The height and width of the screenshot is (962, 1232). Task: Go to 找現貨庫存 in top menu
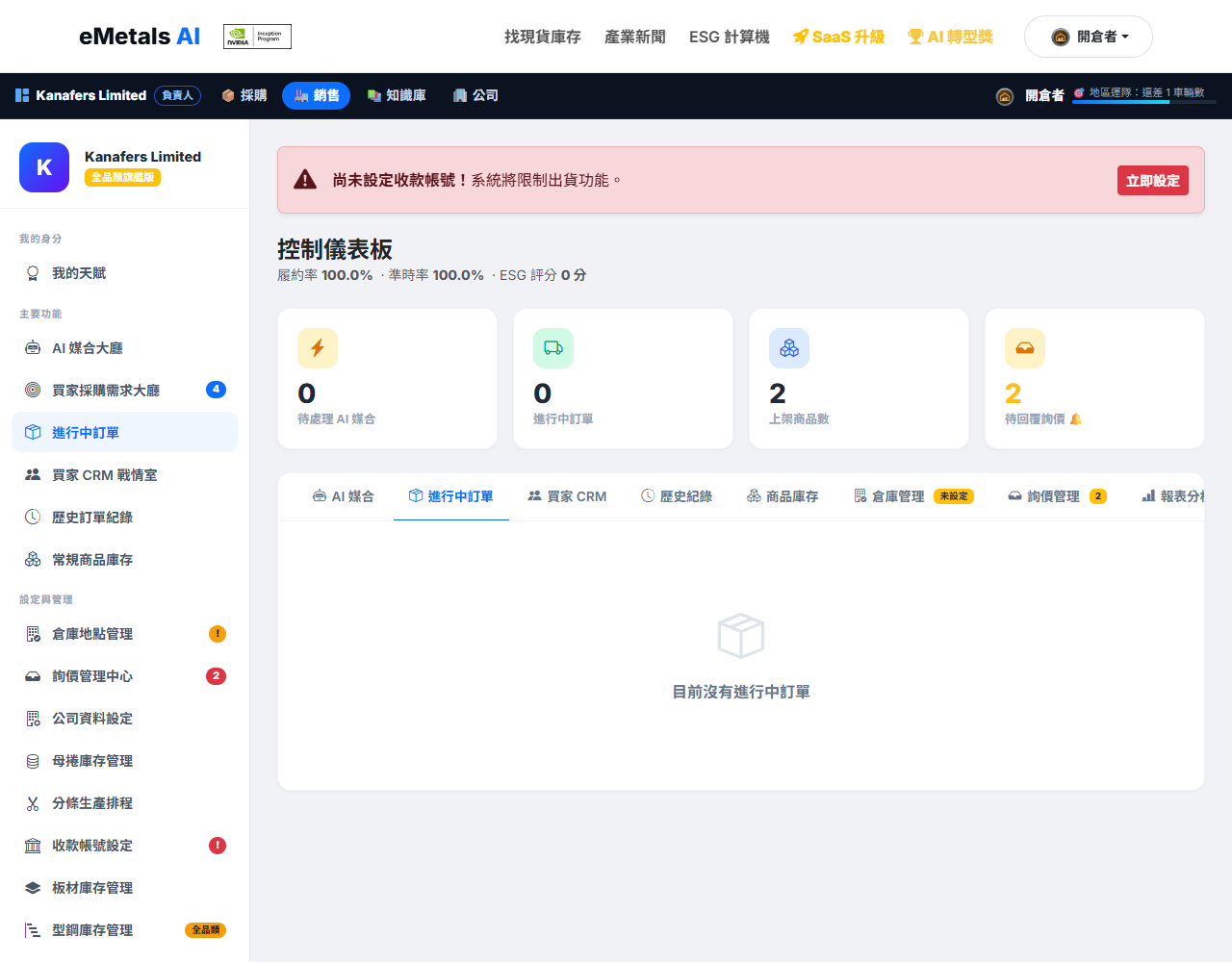(x=543, y=37)
